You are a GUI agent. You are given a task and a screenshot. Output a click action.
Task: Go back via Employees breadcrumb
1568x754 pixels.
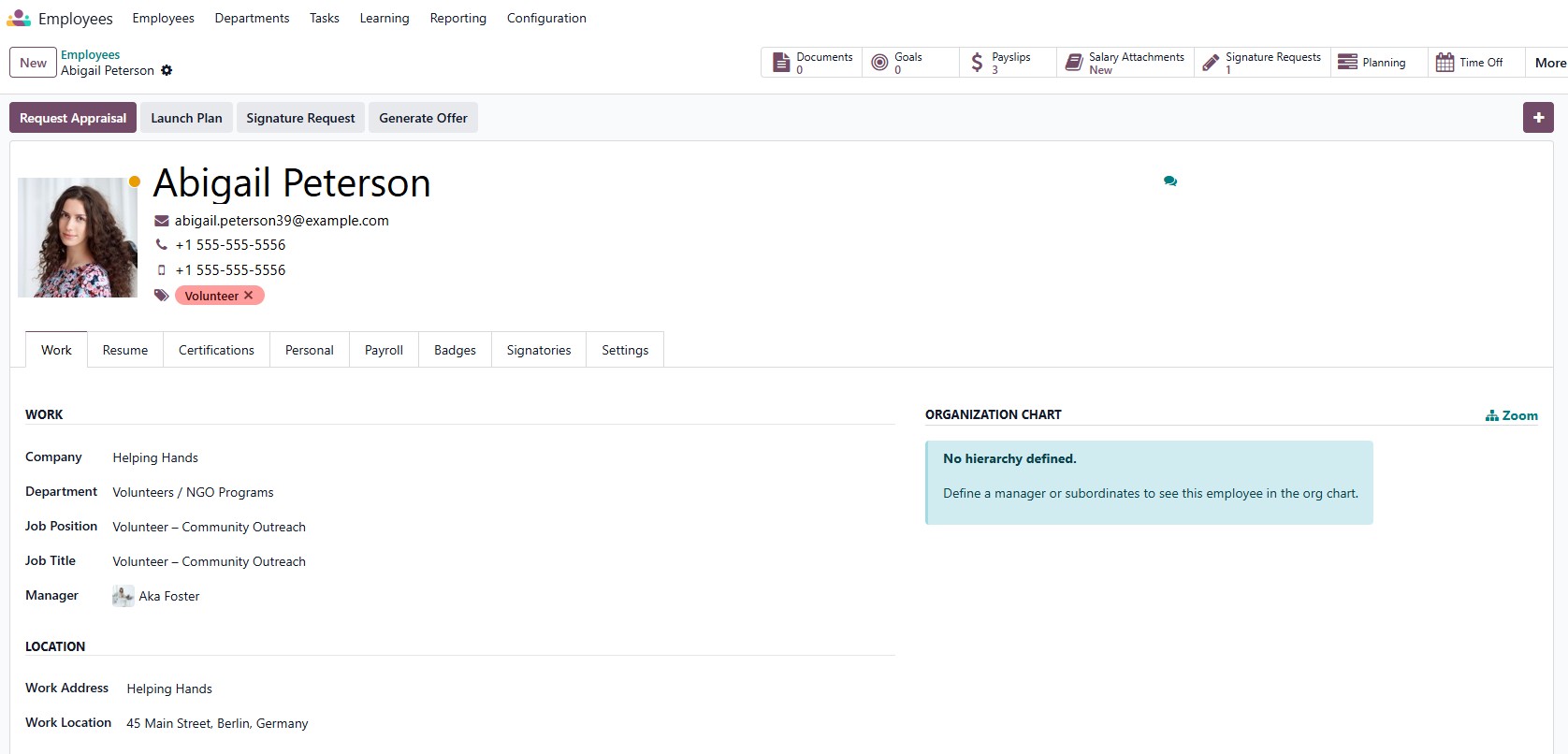tap(90, 55)
